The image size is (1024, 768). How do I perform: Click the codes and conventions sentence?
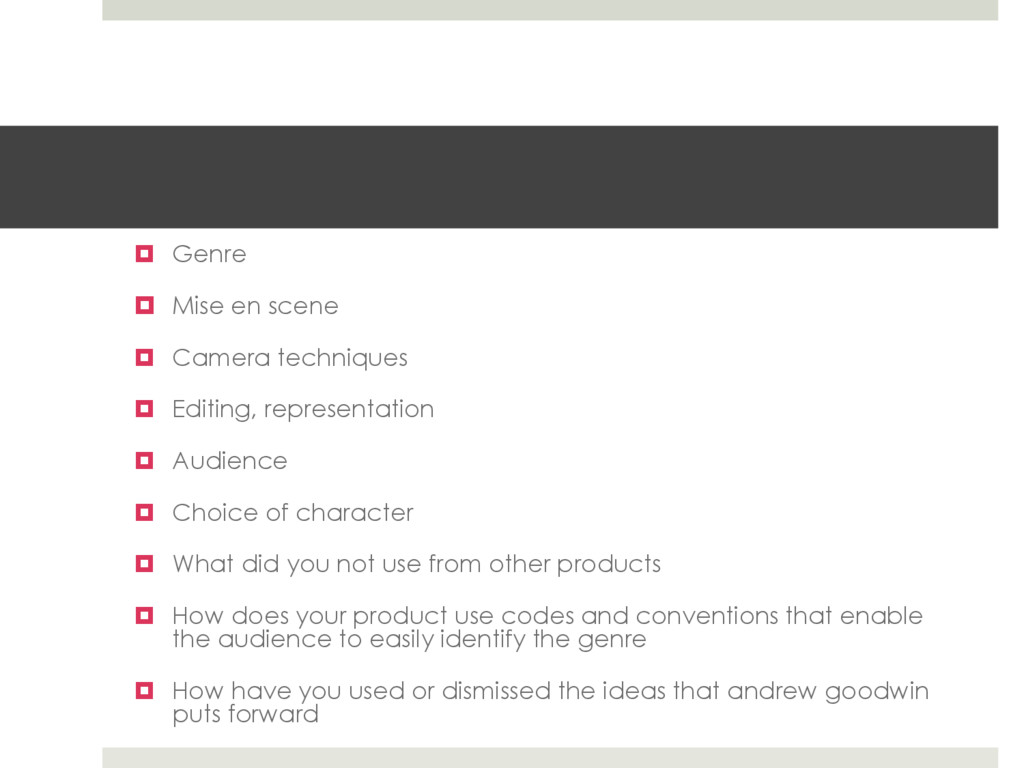pos(547,628)
